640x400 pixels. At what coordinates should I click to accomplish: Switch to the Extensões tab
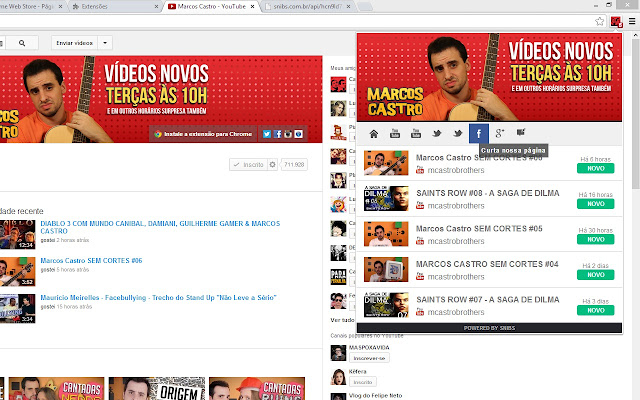click(x=115, y=7)
